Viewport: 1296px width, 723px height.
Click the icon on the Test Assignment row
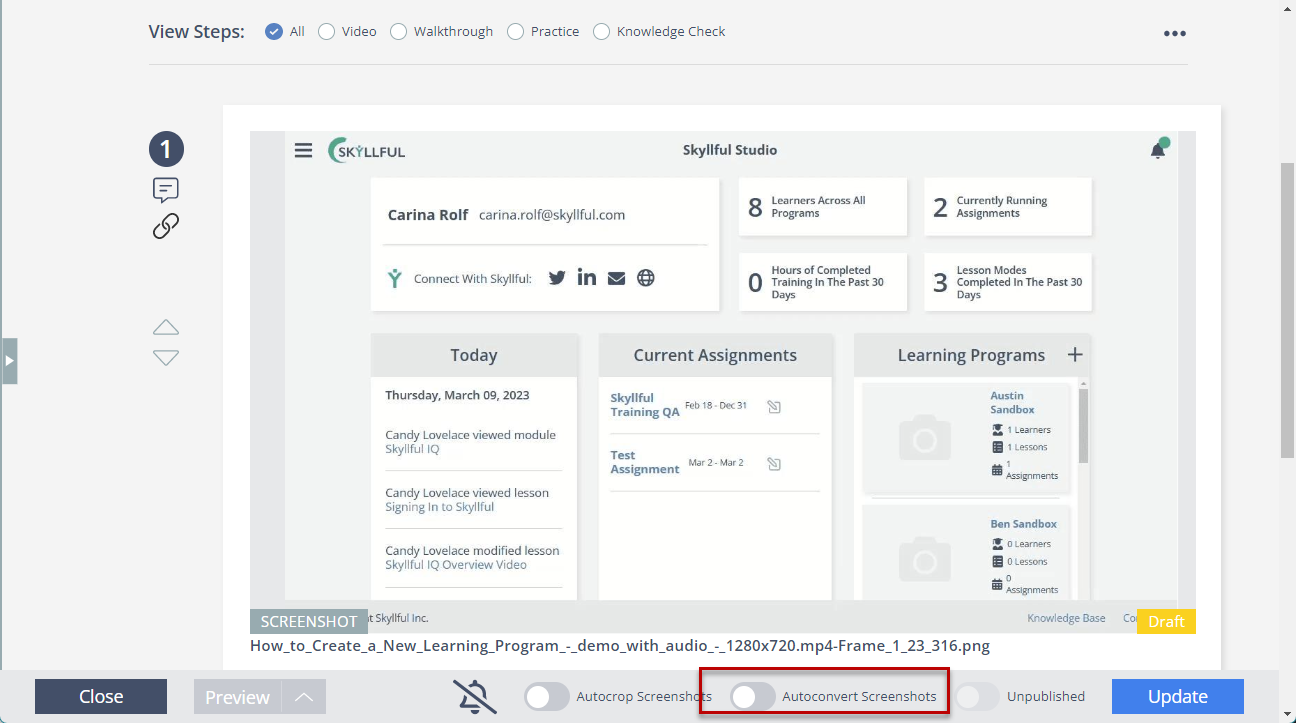[x=773, y=463]
